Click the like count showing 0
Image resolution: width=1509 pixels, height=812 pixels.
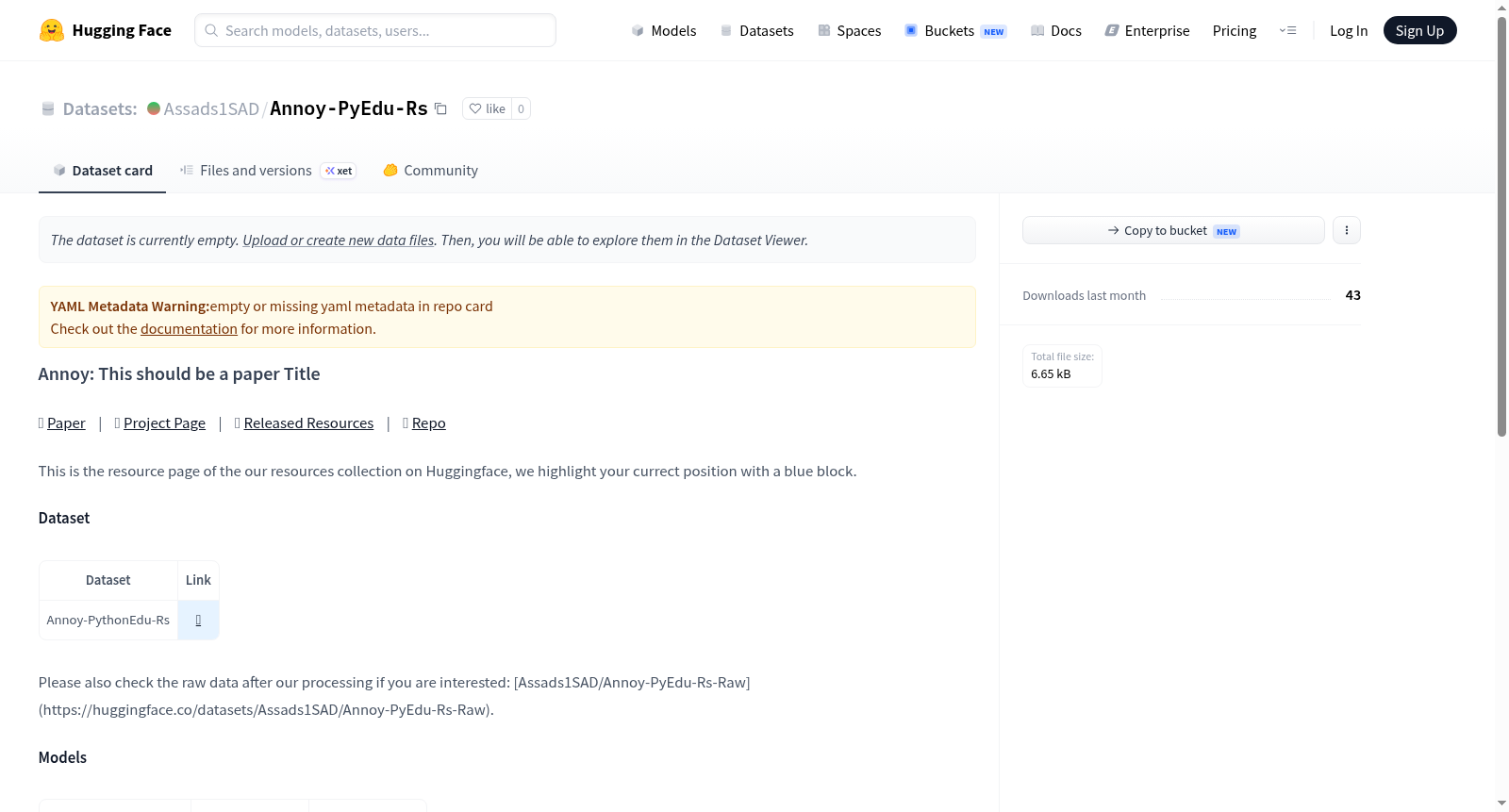pos(521,108)
